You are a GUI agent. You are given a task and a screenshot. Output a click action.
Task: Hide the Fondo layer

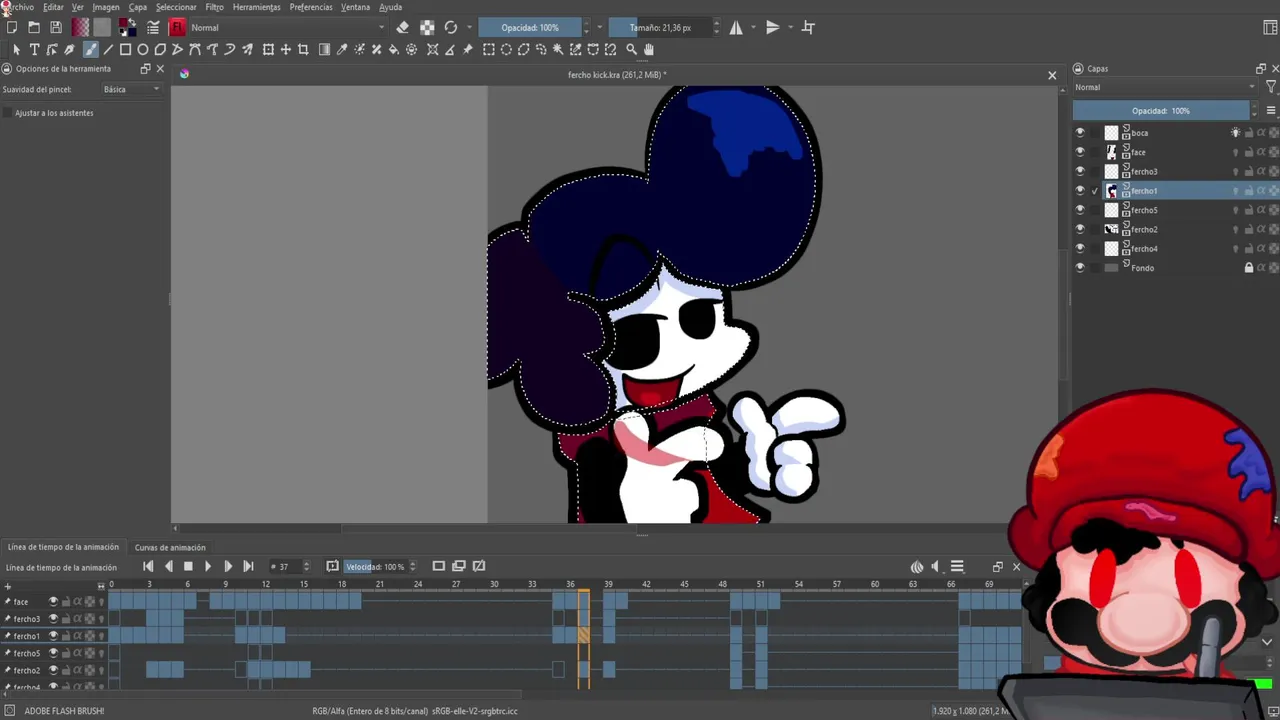click(x=1079, y=268)
